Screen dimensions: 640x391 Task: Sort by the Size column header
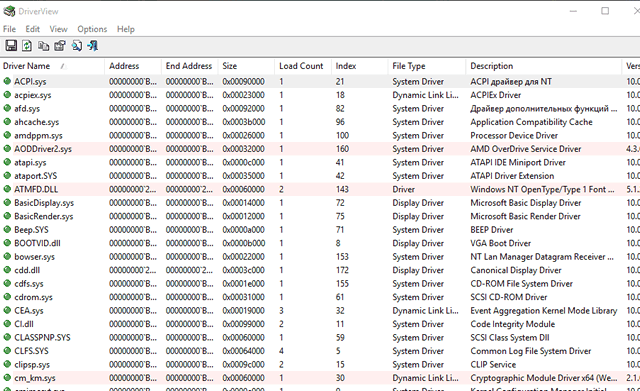[x=247, y=66]
